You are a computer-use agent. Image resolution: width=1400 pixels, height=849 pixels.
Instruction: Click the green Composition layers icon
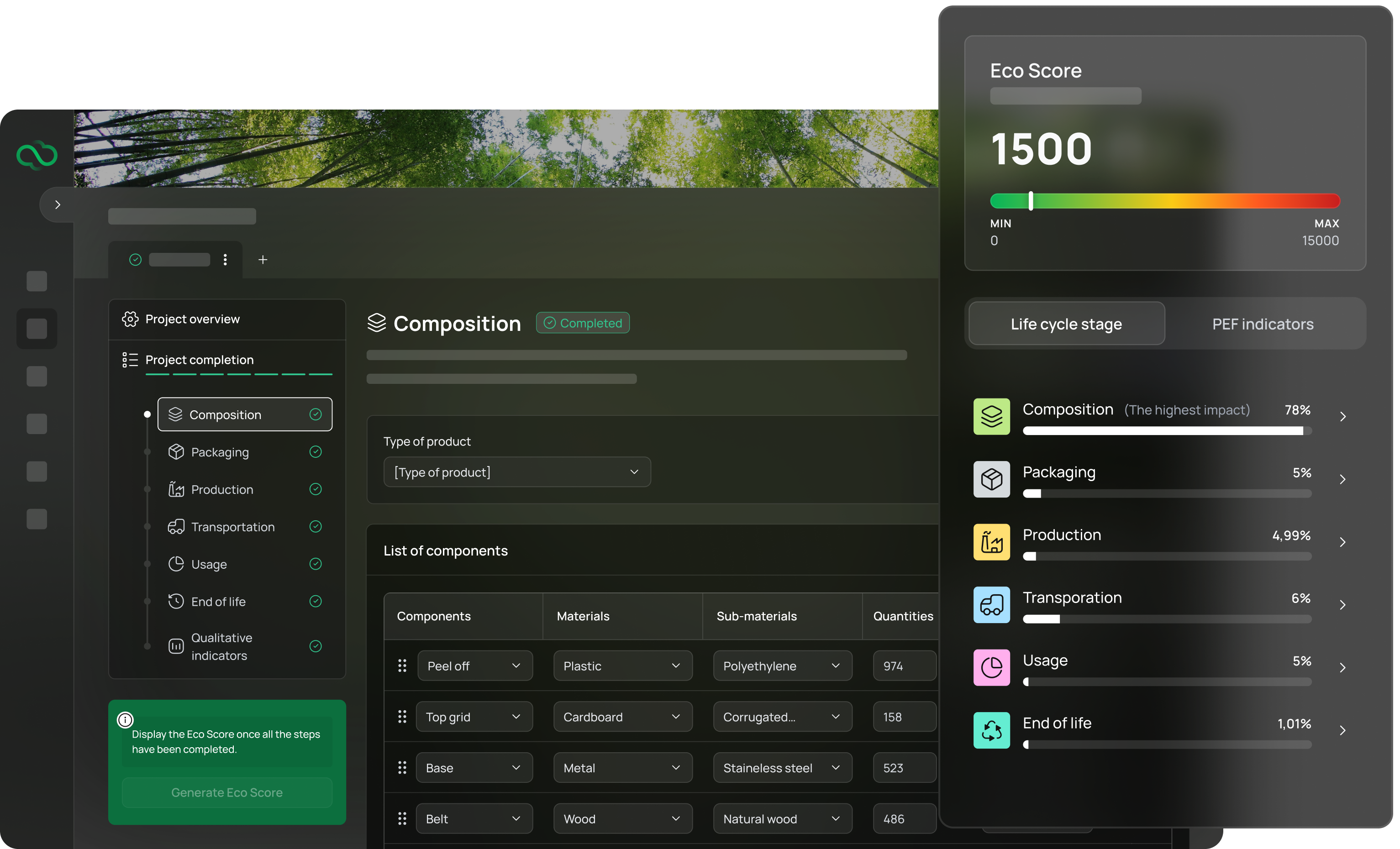coord(991,416)
